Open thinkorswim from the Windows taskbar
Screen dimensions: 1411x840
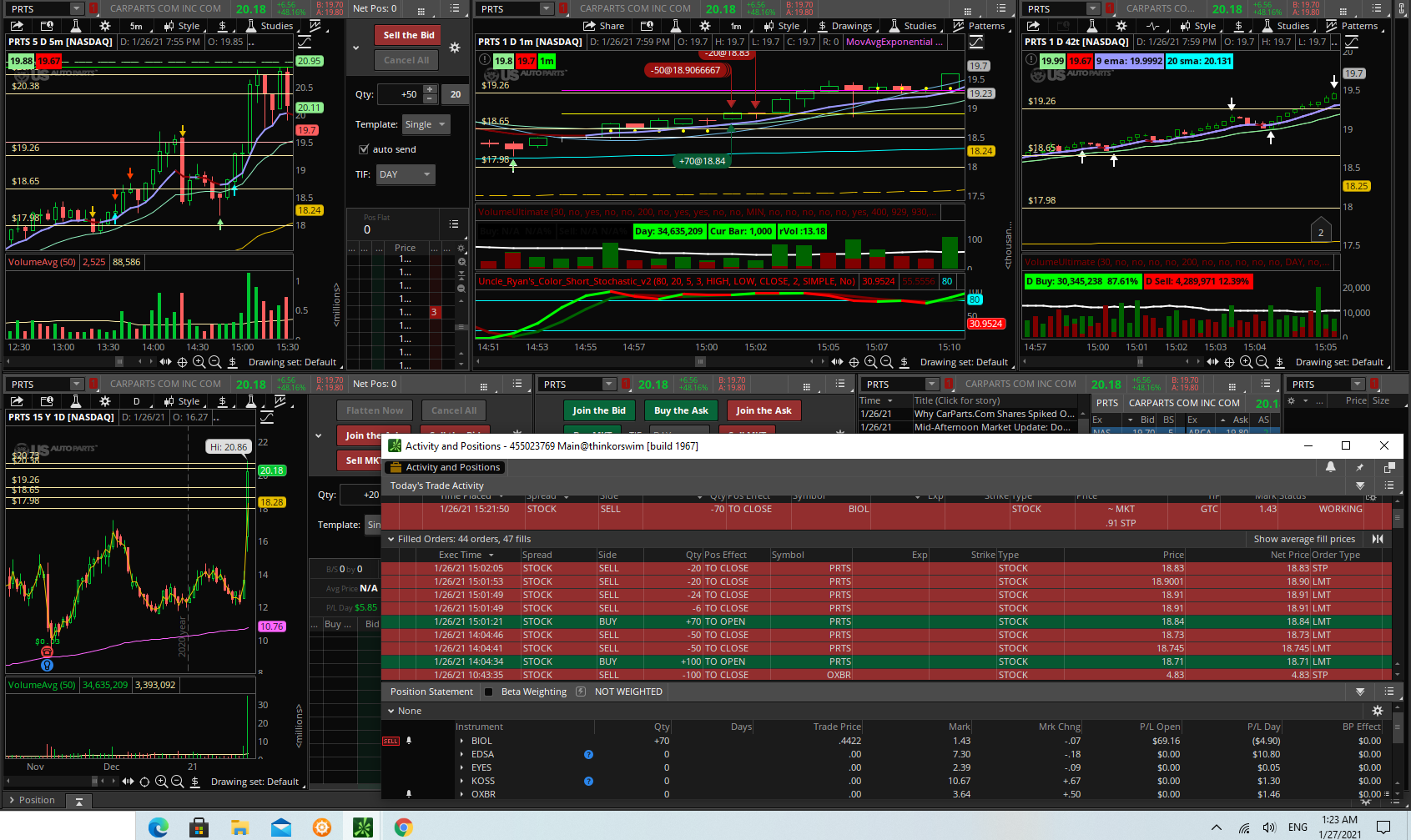coord(362,827)
